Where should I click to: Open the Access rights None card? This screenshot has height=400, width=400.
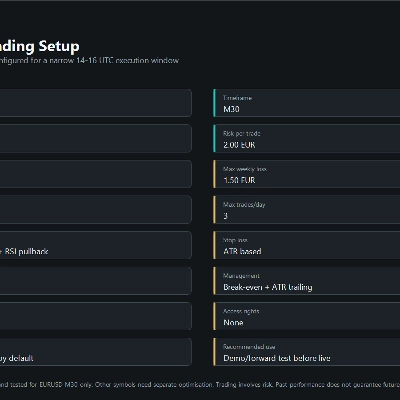[x=307, y=316]
